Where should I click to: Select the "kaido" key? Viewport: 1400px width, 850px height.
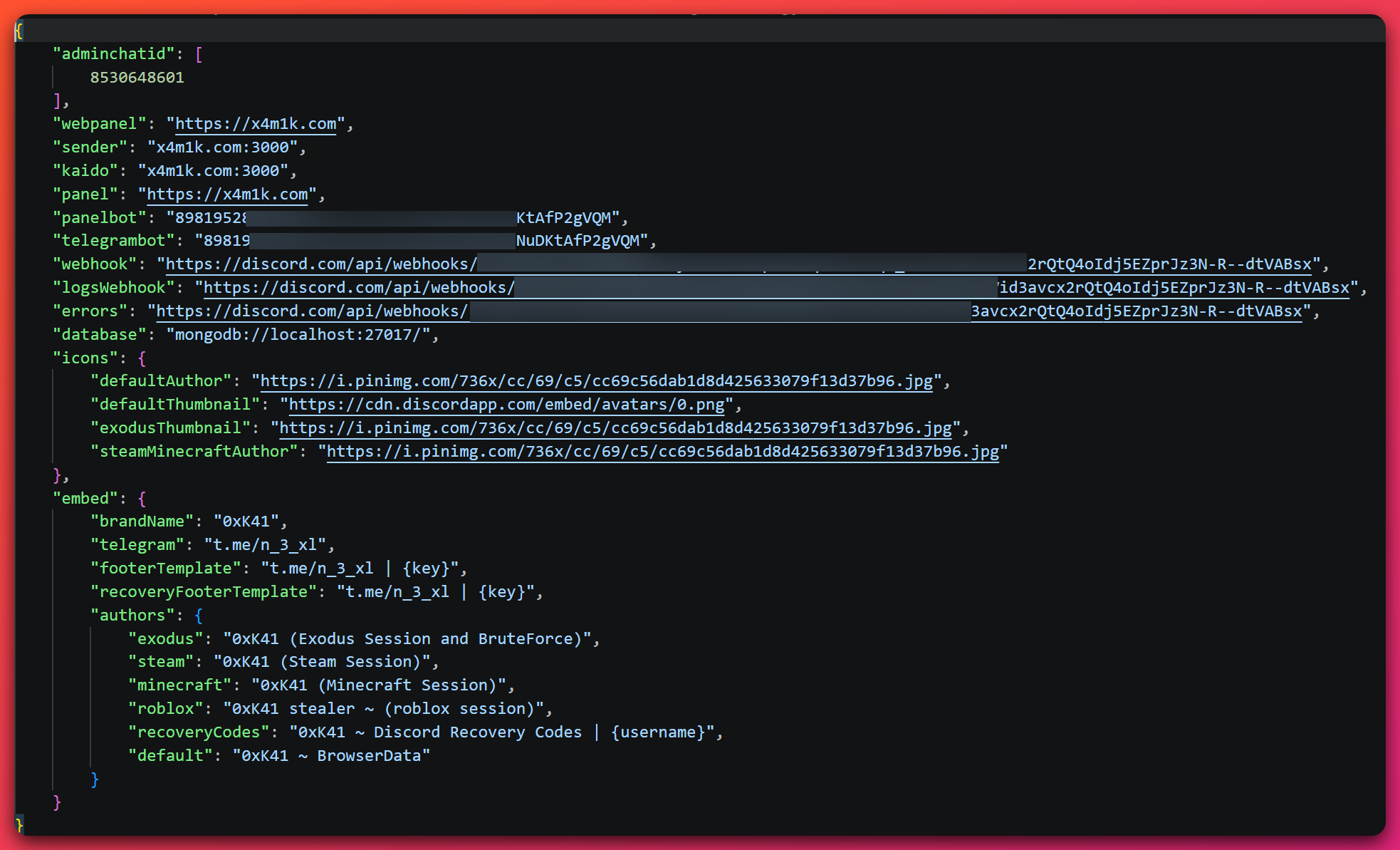(x=85, y=171)
